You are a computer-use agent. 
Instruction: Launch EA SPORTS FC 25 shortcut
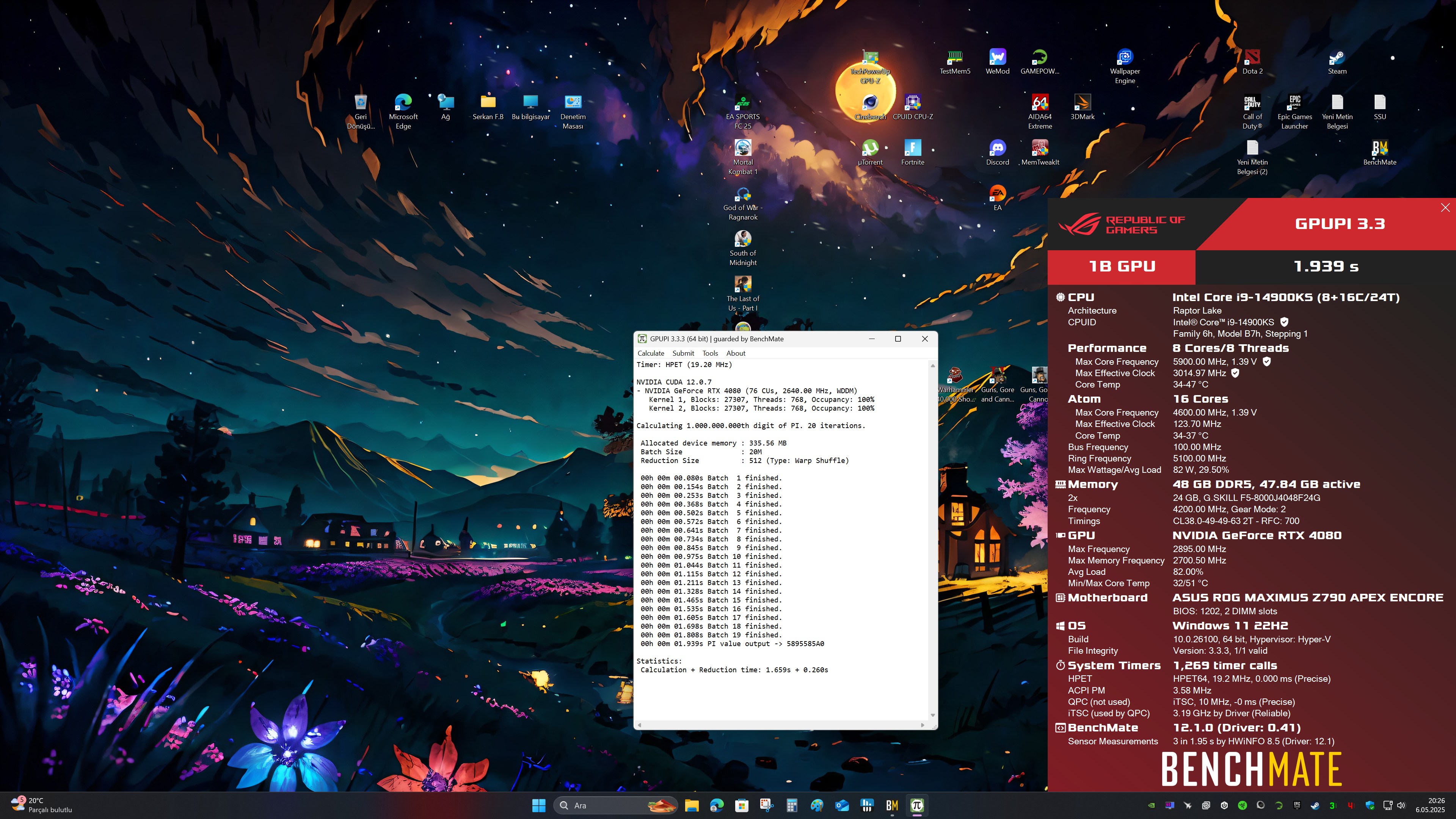coord(743,111)
